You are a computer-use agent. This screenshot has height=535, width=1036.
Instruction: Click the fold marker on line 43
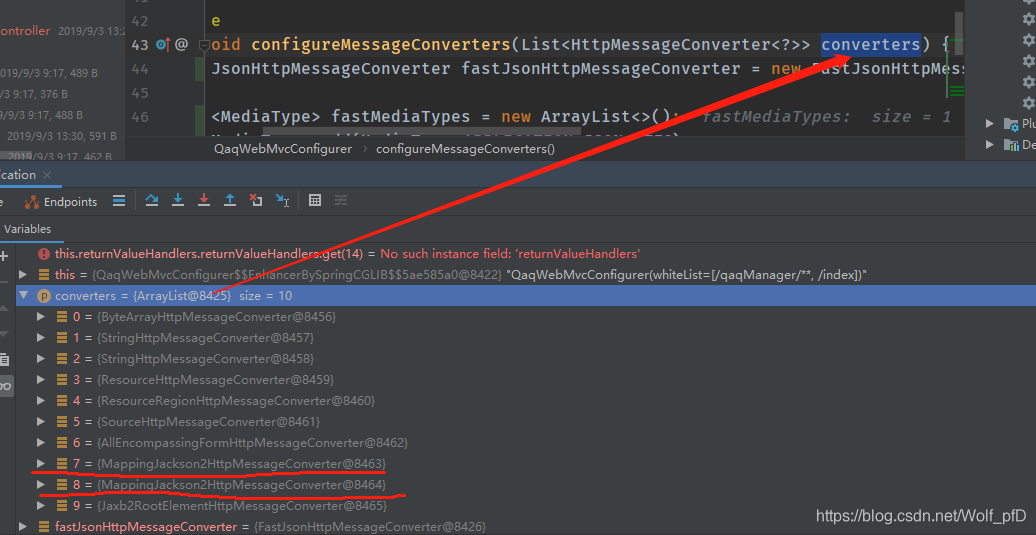204,46
